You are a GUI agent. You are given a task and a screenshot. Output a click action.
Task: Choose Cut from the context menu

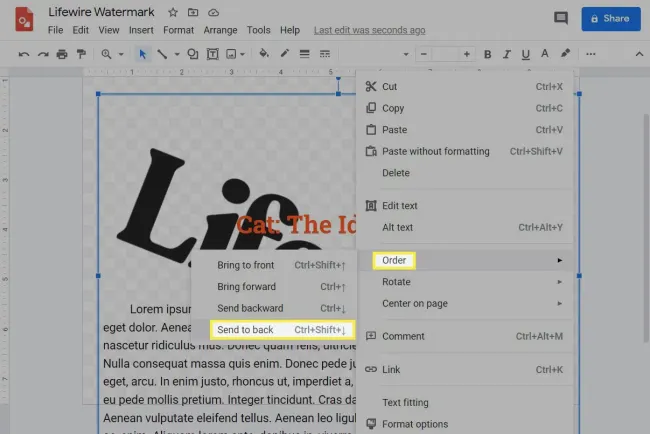(464, 87)
